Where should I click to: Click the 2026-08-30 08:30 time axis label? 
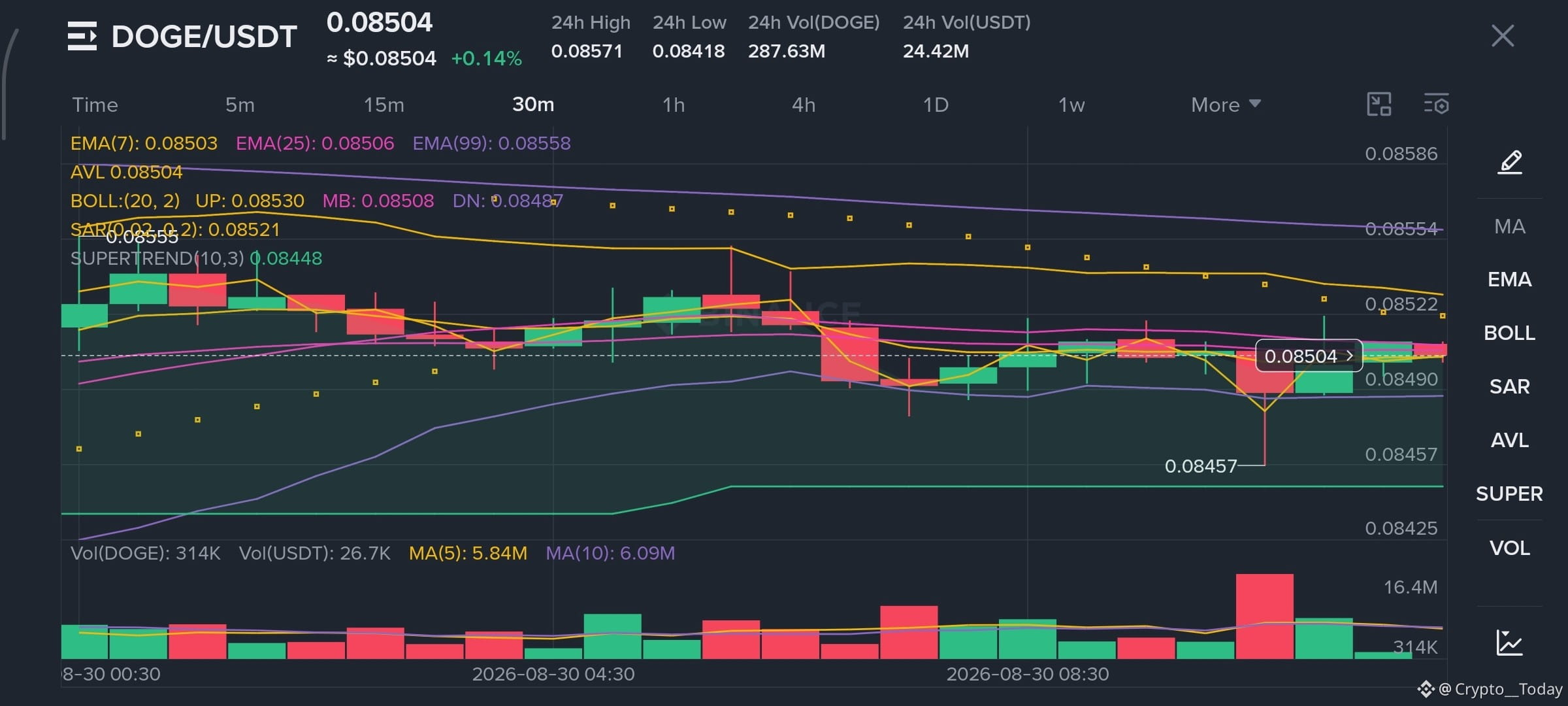tap(1028, 674)
